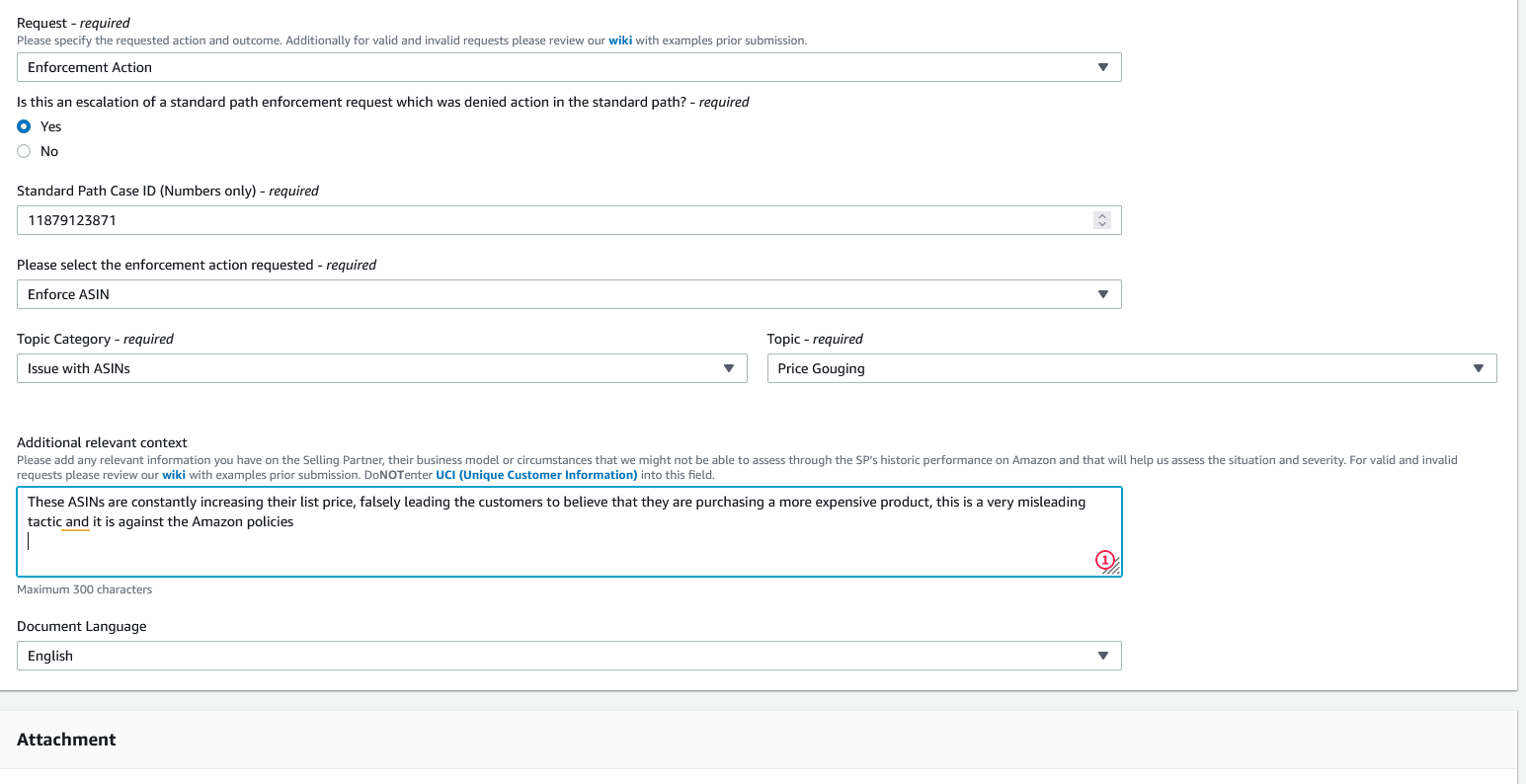Open the UCI (Unique Customer Information) link
1526x784 pixels.
pos(536,475)
